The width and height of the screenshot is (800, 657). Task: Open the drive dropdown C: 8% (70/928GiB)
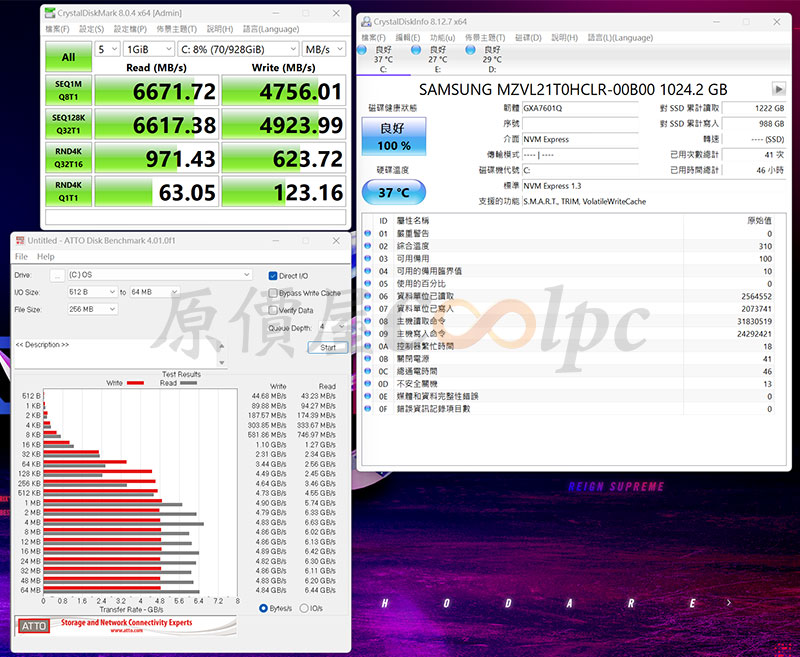point(238,49)
